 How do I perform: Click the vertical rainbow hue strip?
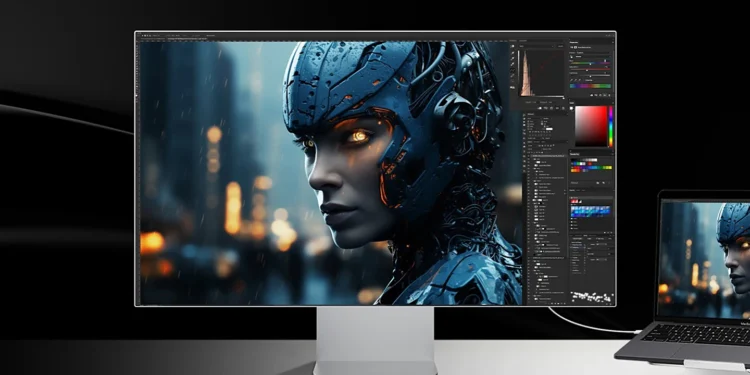pos(610,126)
